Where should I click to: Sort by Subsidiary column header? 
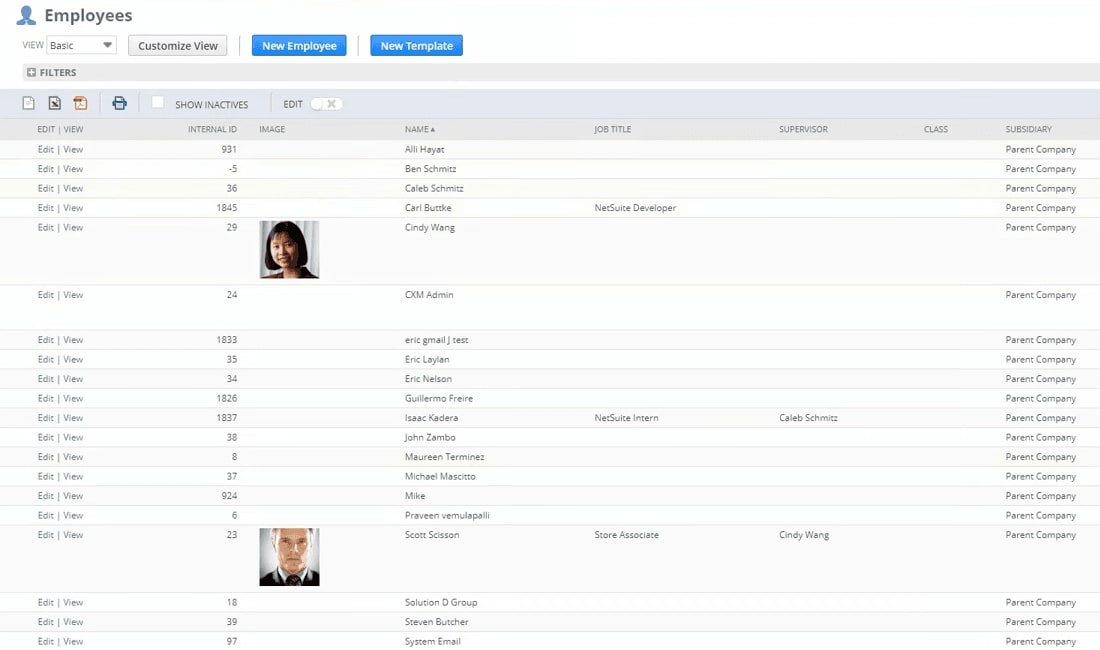(1028, 129)
